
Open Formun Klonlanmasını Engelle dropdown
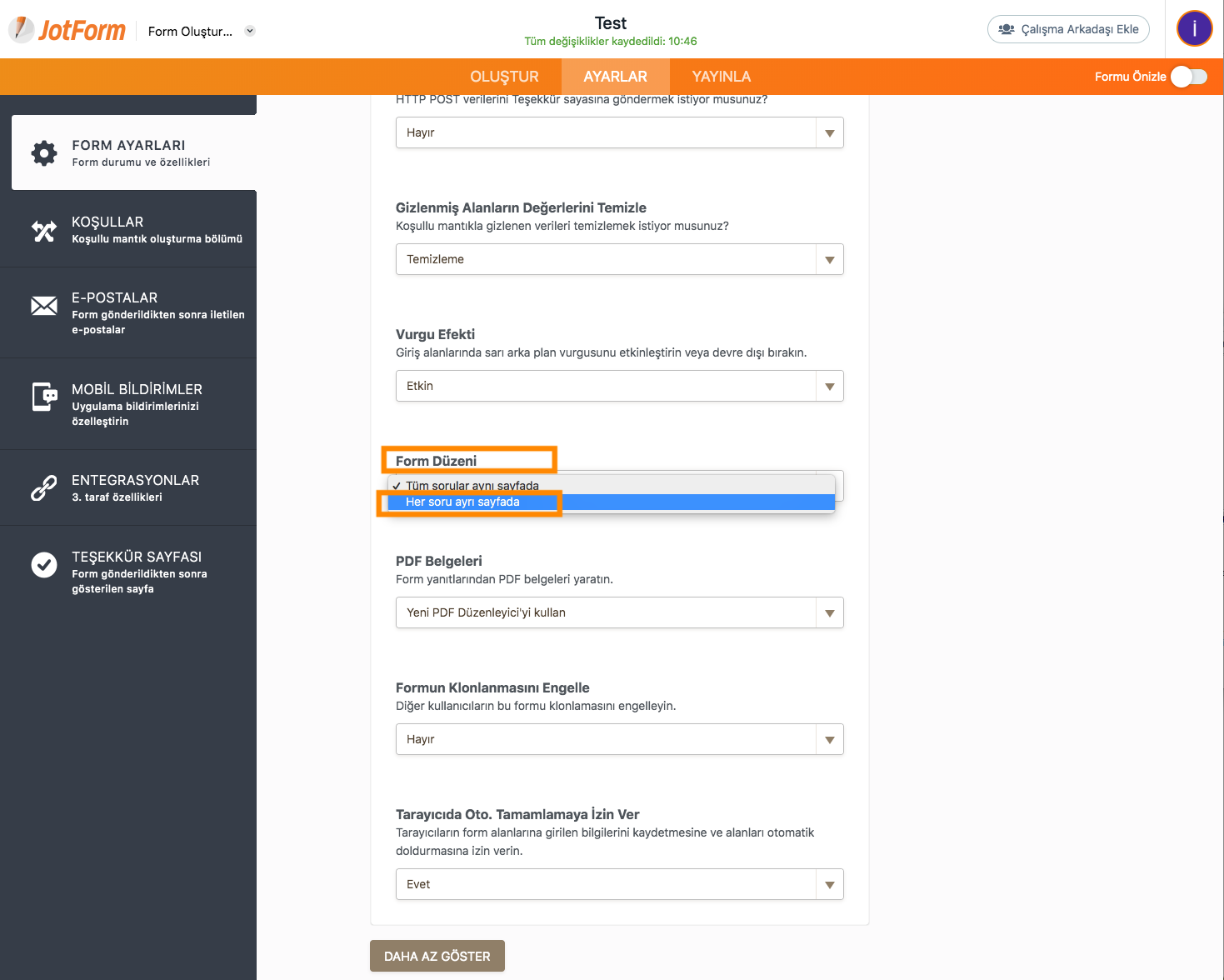tap(619, 739)
